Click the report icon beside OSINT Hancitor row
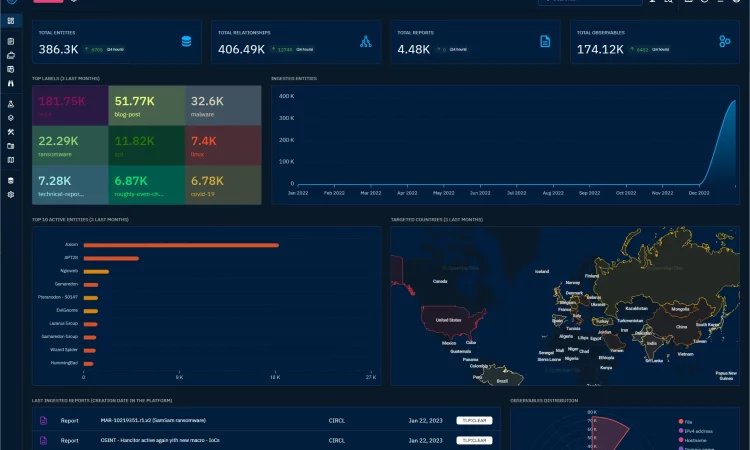 click(x=44, y=440)
